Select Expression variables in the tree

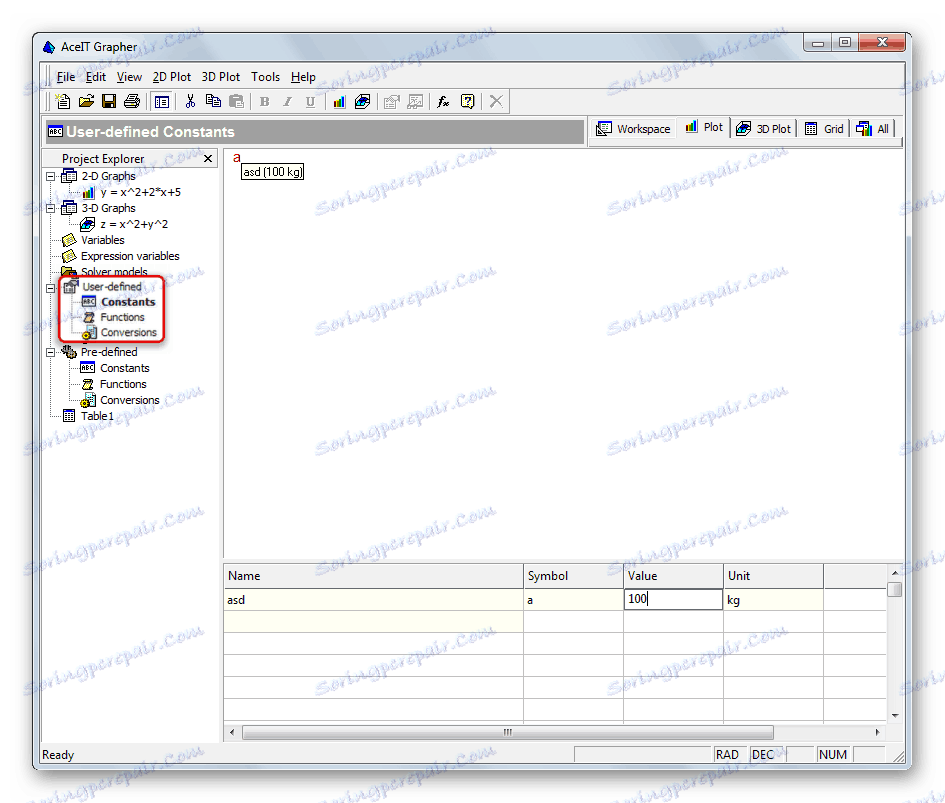coord(130,256)
